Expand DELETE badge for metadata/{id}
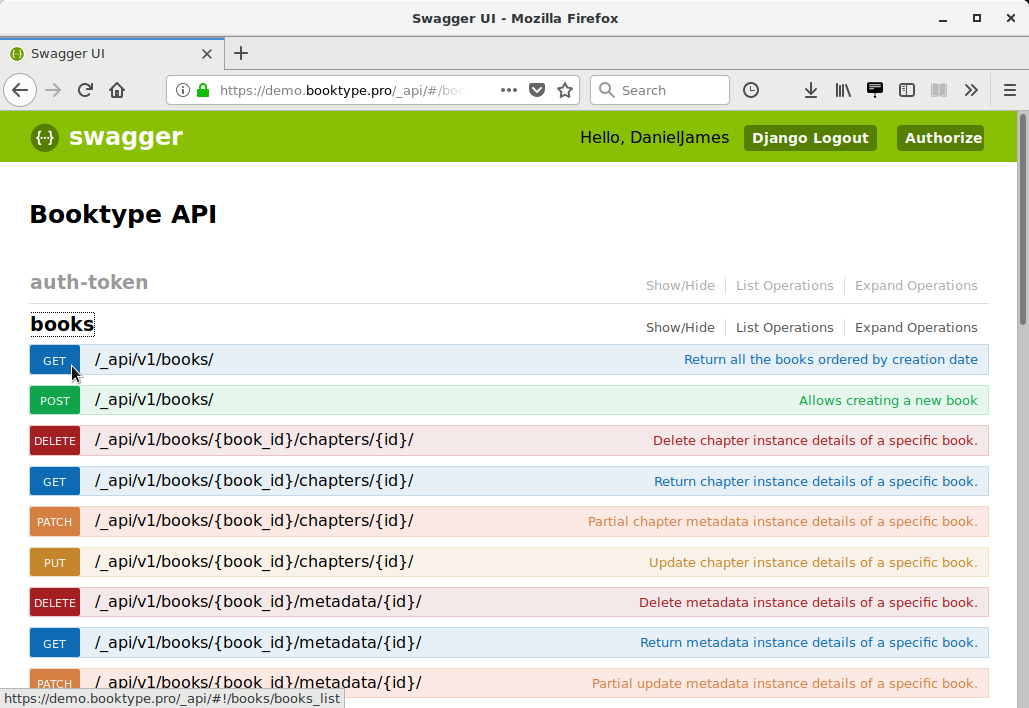 point(54,602)
